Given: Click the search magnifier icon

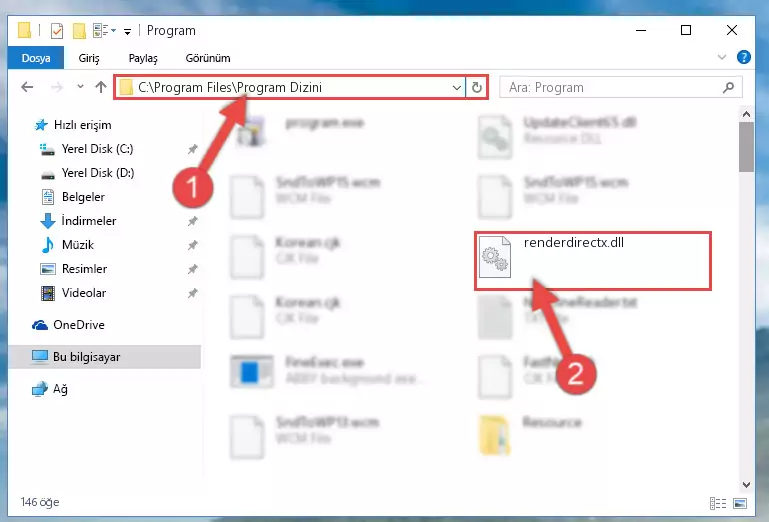Looking at the screenshot, I should point(728,87).
